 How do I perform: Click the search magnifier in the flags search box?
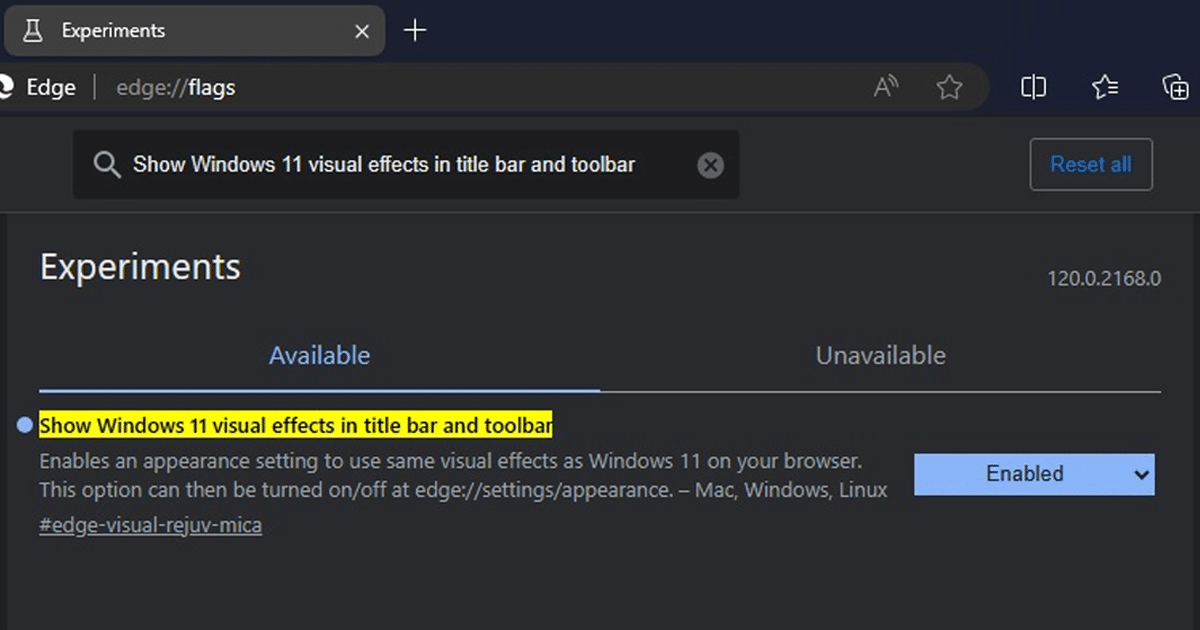(107, 164)
